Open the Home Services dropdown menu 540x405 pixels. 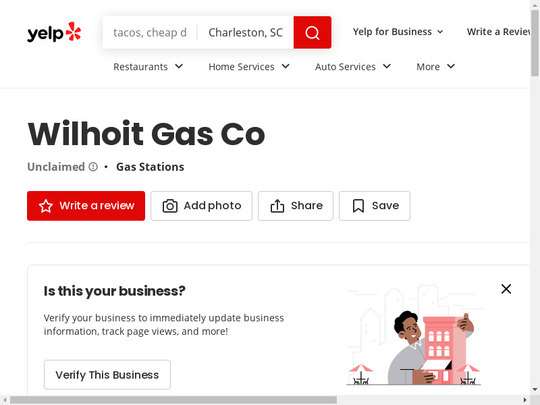pyautogui.click(x=249, y=66)
